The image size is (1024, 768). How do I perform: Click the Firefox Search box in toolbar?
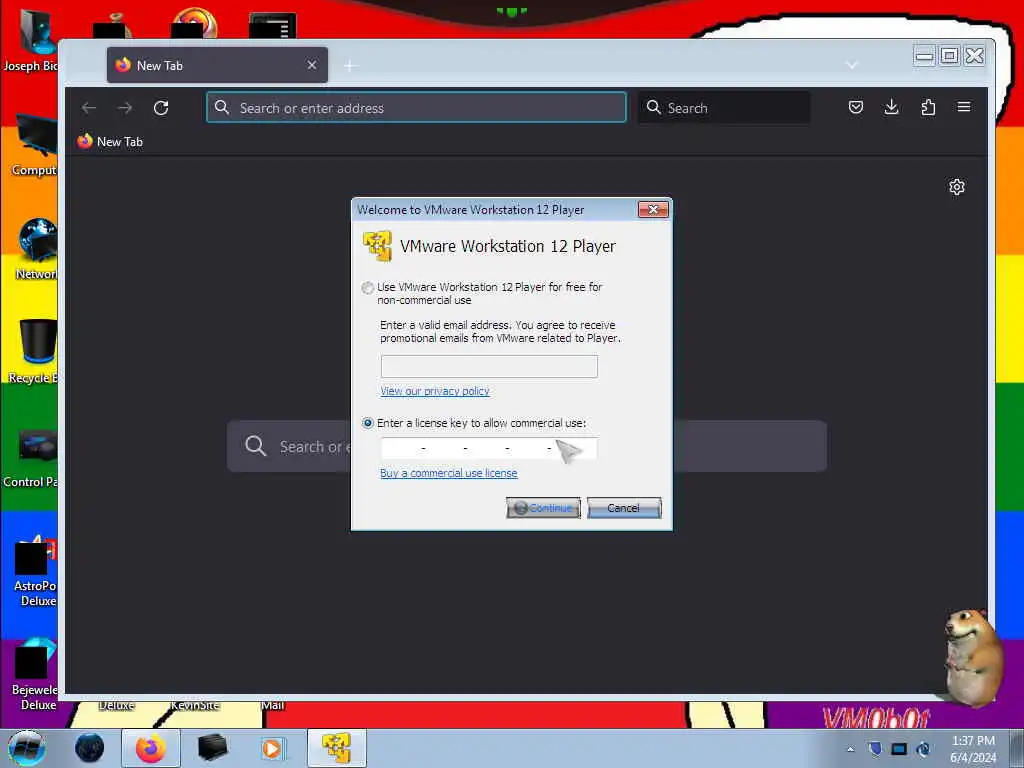tap(724, 108)
